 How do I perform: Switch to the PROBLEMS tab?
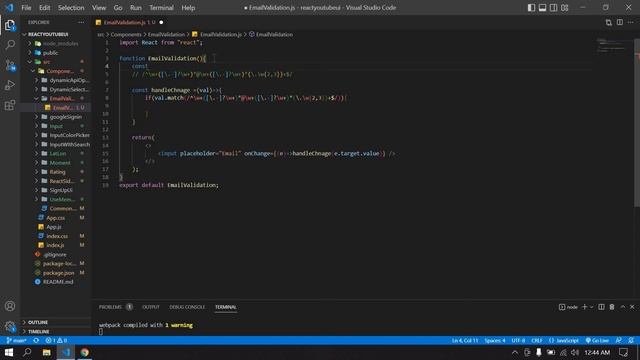pos(116,307)
